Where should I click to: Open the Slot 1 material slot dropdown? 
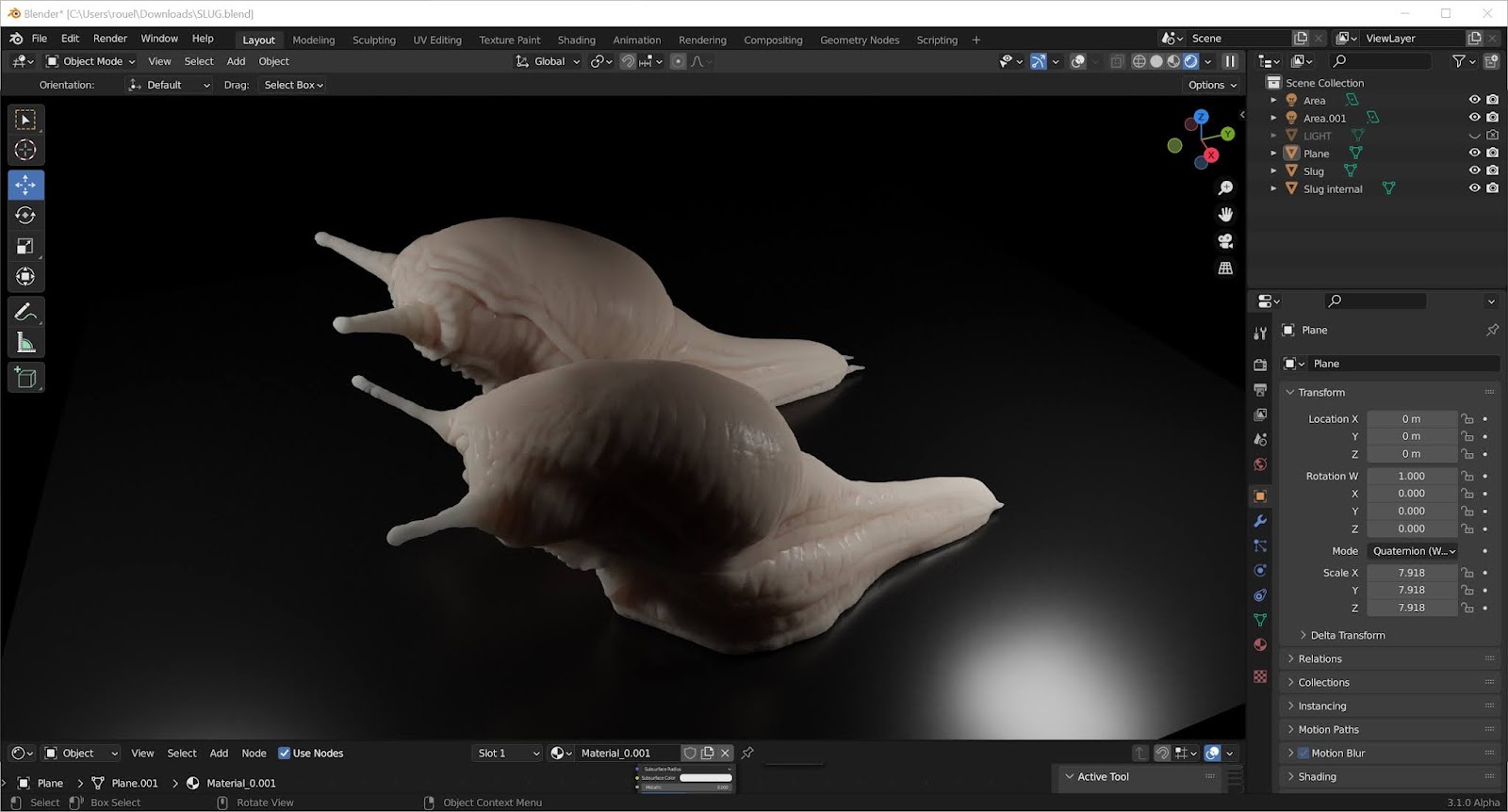point(508,753)
